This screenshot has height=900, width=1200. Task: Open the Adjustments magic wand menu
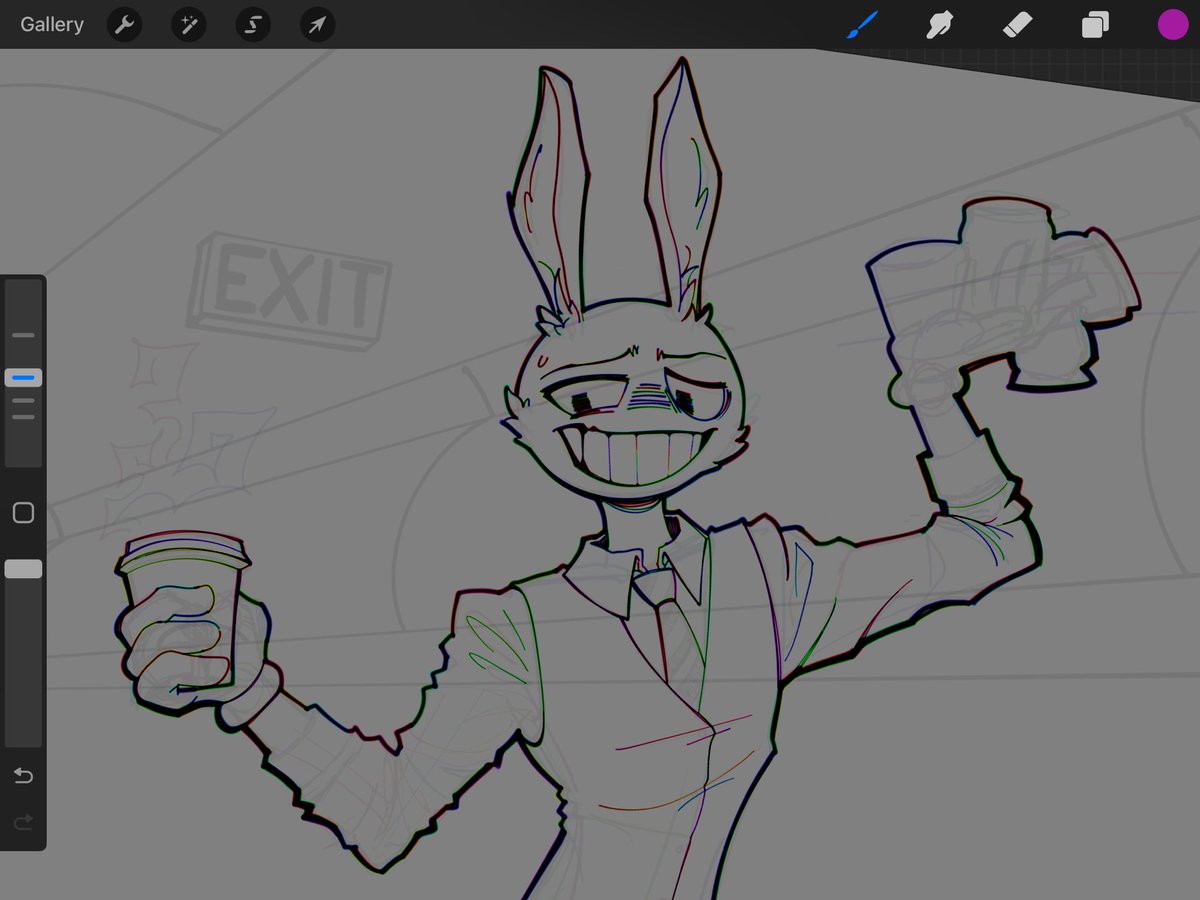[x=188, y=25]
